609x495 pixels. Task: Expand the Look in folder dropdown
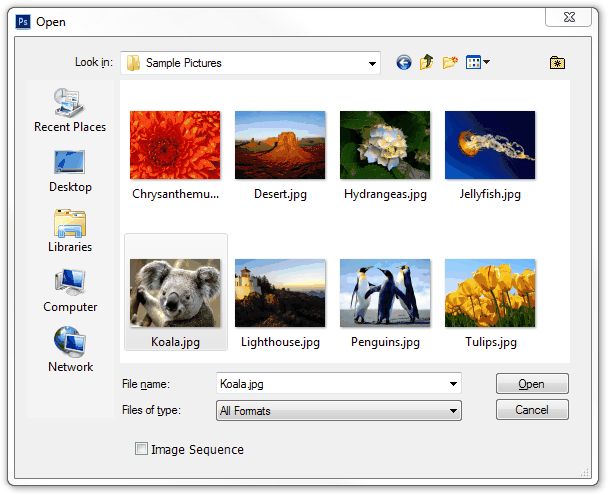click(372, 63)
